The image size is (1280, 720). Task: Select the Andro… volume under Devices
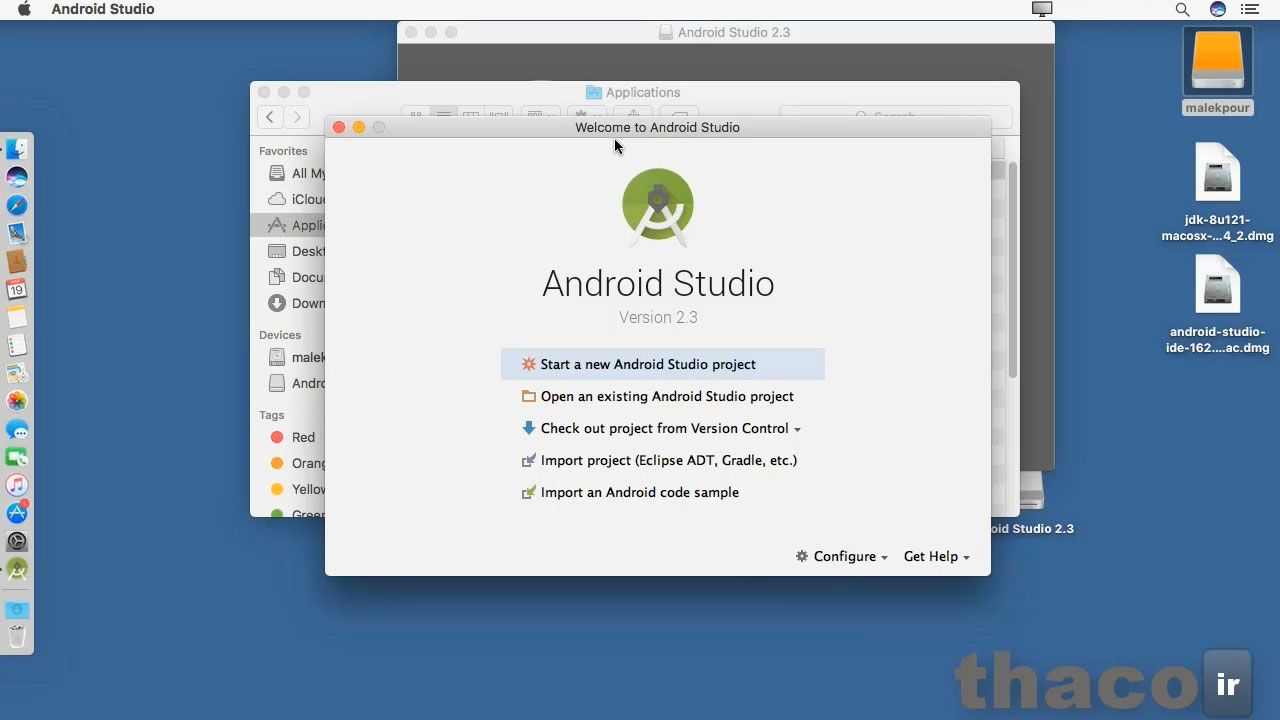click(x=296, y=383)
